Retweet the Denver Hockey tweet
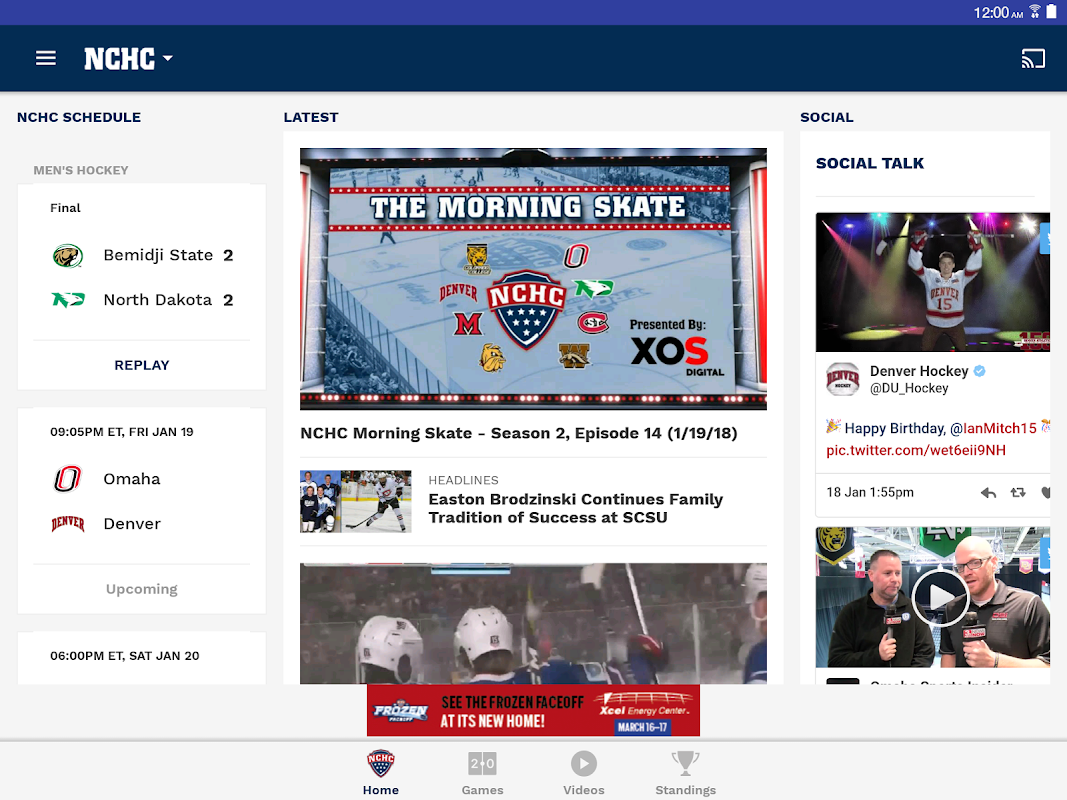This screenshot has height=800, width=1067. (x=1018, y=493)
